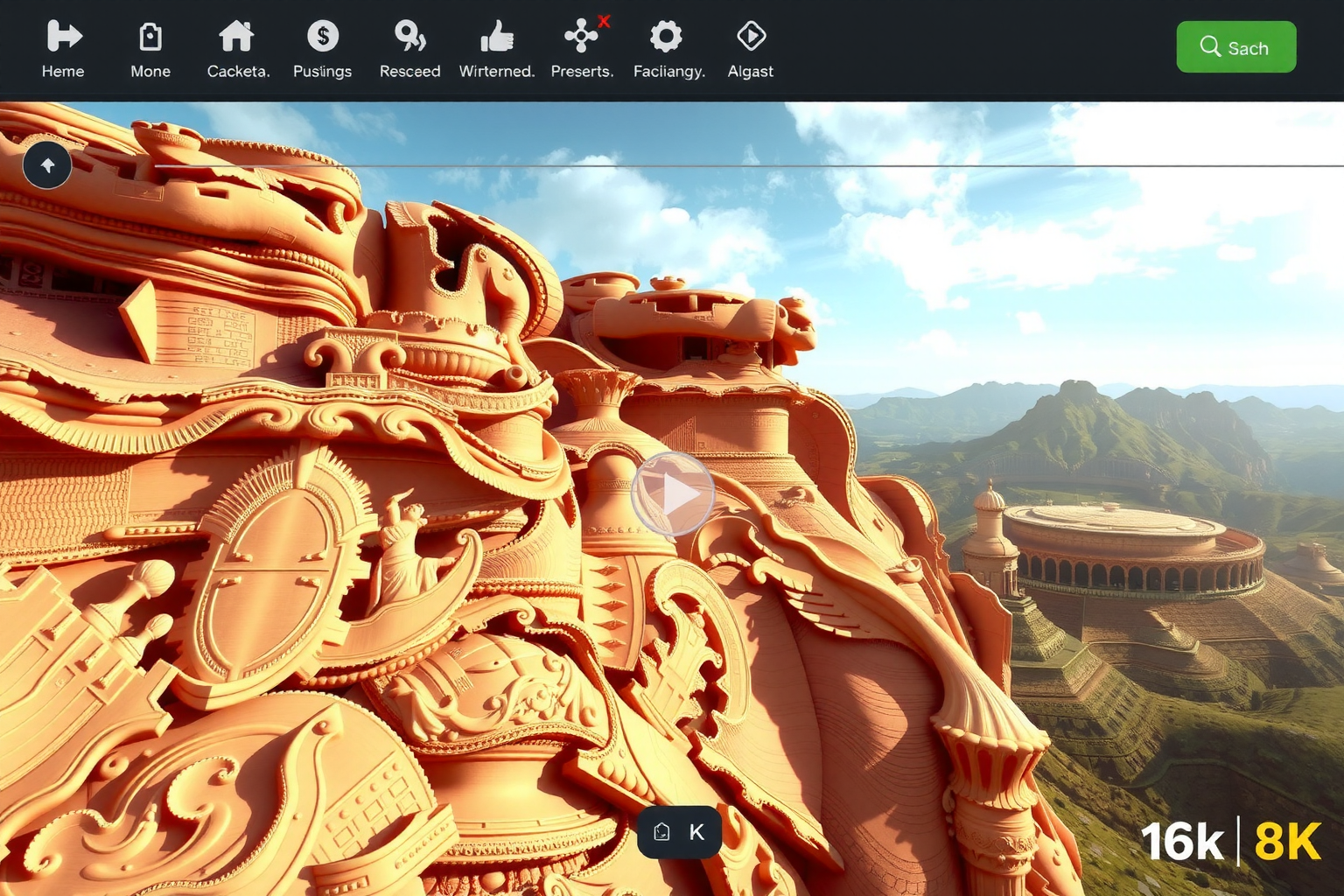This screenshot has width=1344, height=896.
Task: Open Facliangy gear settings icon
Action: [666, 37]
